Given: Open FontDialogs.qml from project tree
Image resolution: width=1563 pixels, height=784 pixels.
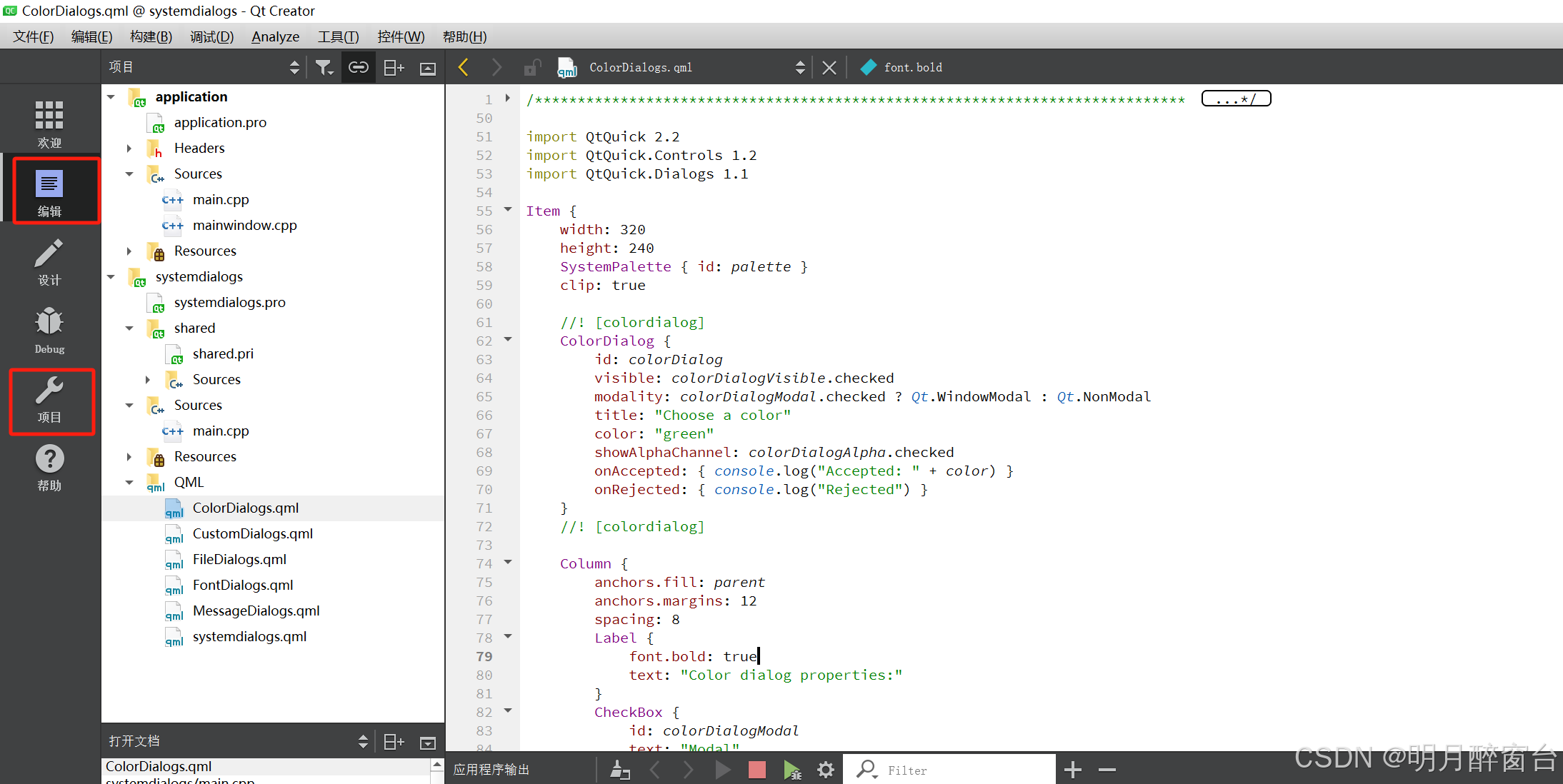Looking at the screenshot, I should [242, 585].
